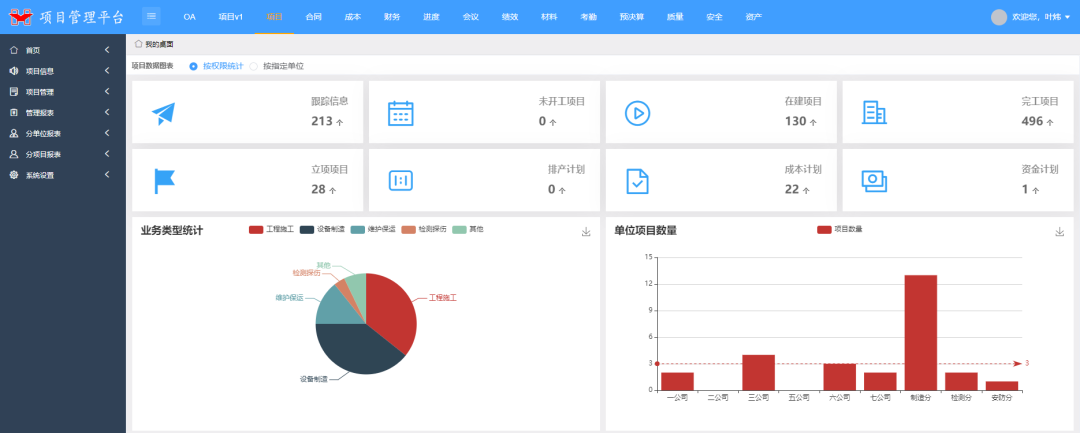Select the 按指定单位 radio option

[254, 66]
